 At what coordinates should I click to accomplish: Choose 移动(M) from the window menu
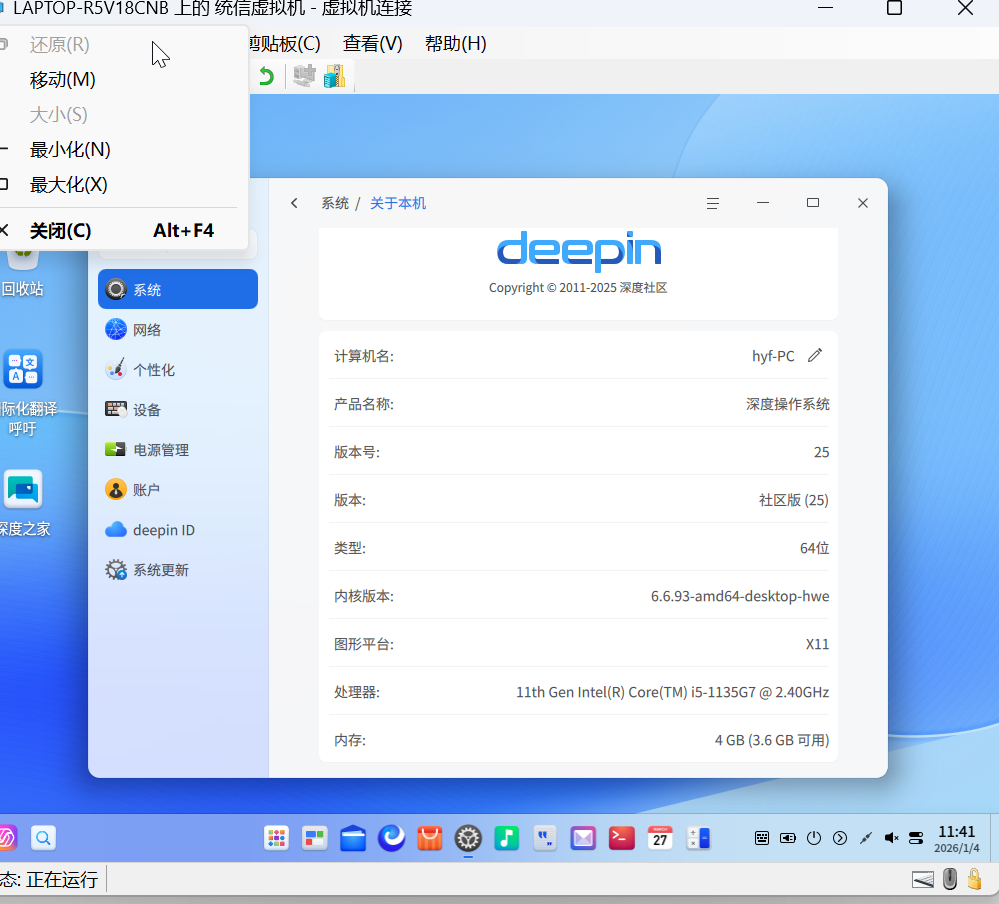124,80
